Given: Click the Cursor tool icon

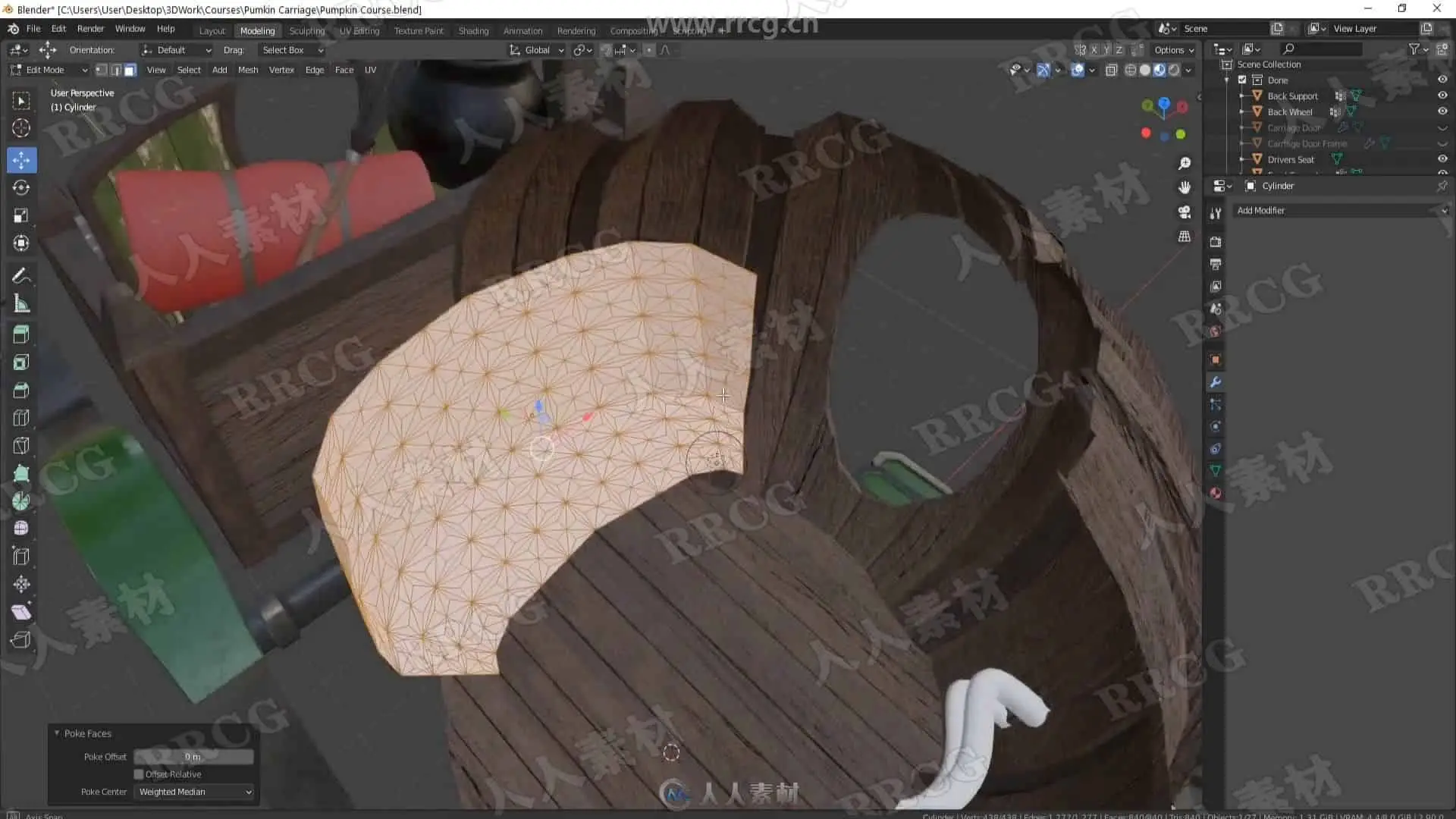Looking at the screenshot, I should point(21,128).
